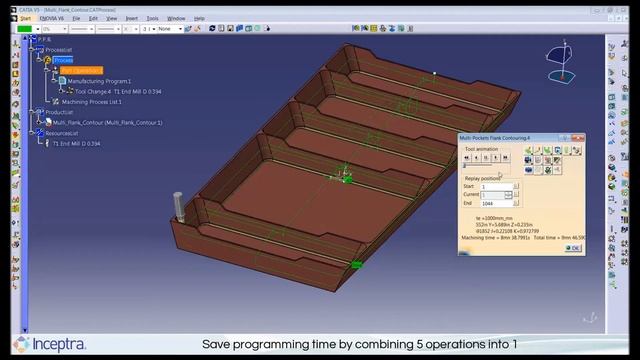Click scroll-up arrow on tree scrollbar
Viewport: 640px width, 360px height.
pyautogui.click(x=24, y=38)
